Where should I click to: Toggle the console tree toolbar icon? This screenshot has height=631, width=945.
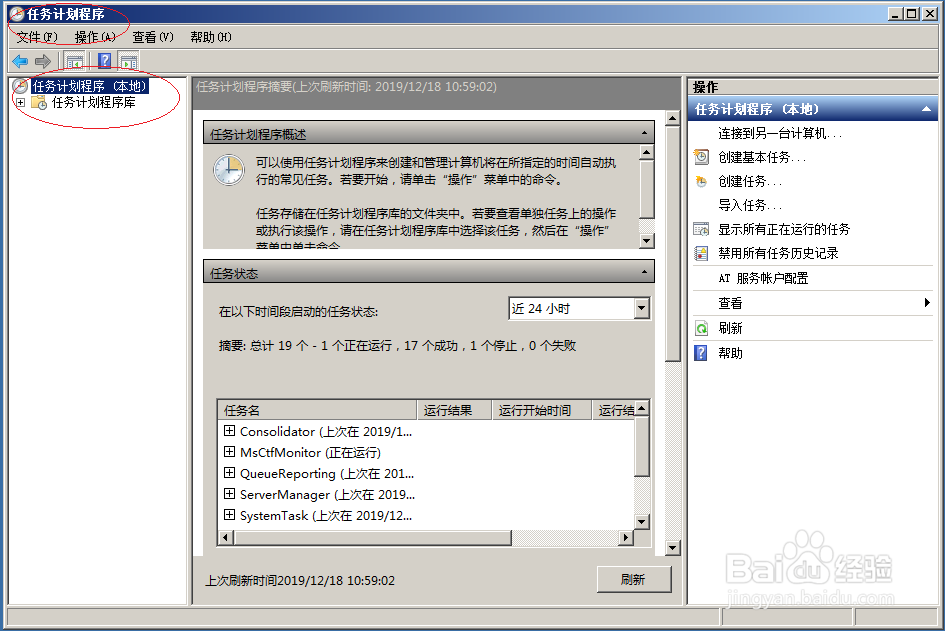(76, 60)
